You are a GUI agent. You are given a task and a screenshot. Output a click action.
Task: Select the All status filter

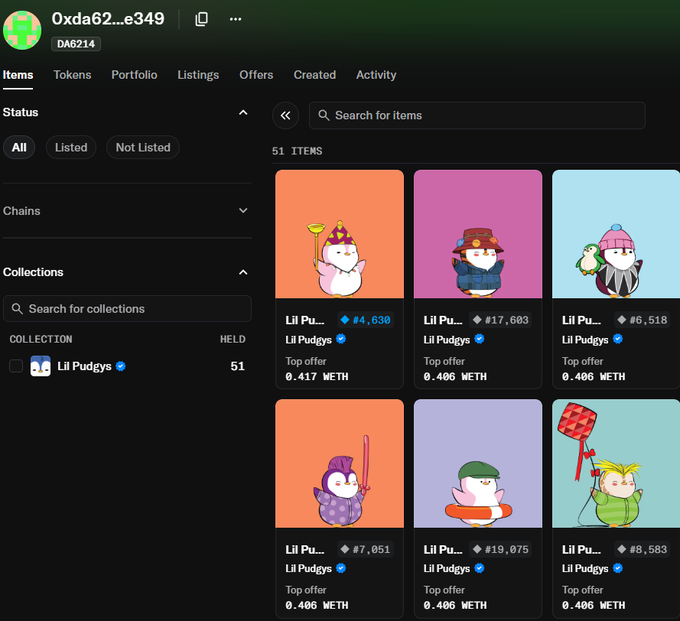(x=19, y=147)
